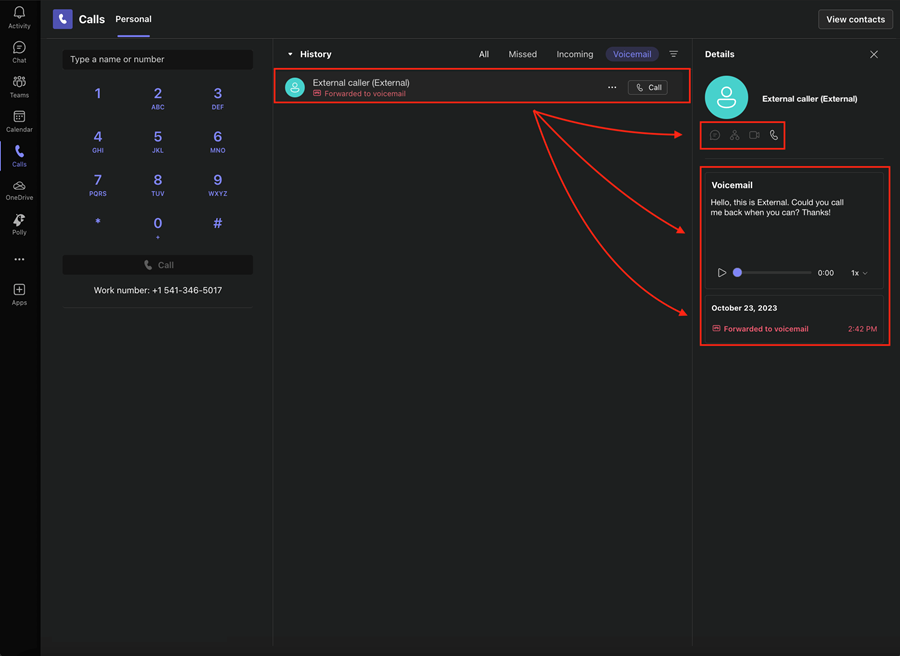Image resolution: width=900 pixels, height=656 pixels.
Task: Dial digit 0 on the keypad
Action: click(x=158, y=227)
